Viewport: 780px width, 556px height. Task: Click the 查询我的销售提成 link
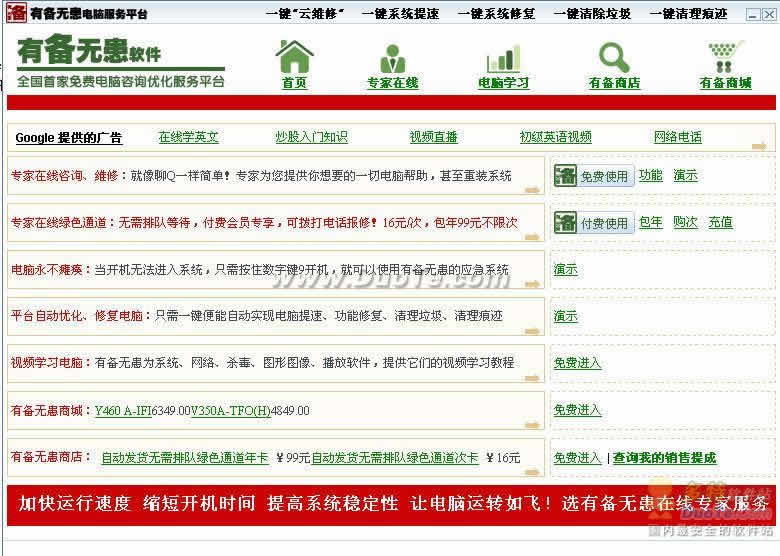pyautogui.click(x=664, y=458)
